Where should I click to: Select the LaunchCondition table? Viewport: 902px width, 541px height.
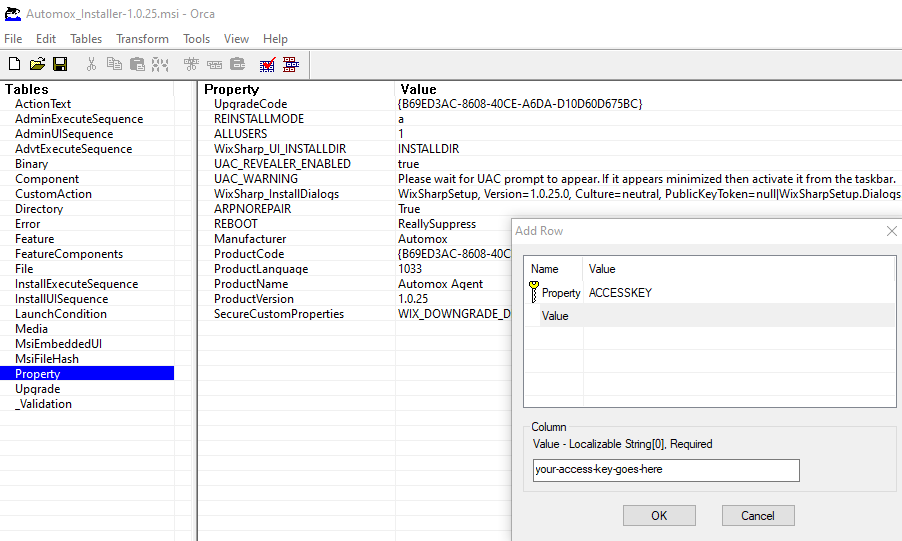pyautogui.click(x=61, y=313)
